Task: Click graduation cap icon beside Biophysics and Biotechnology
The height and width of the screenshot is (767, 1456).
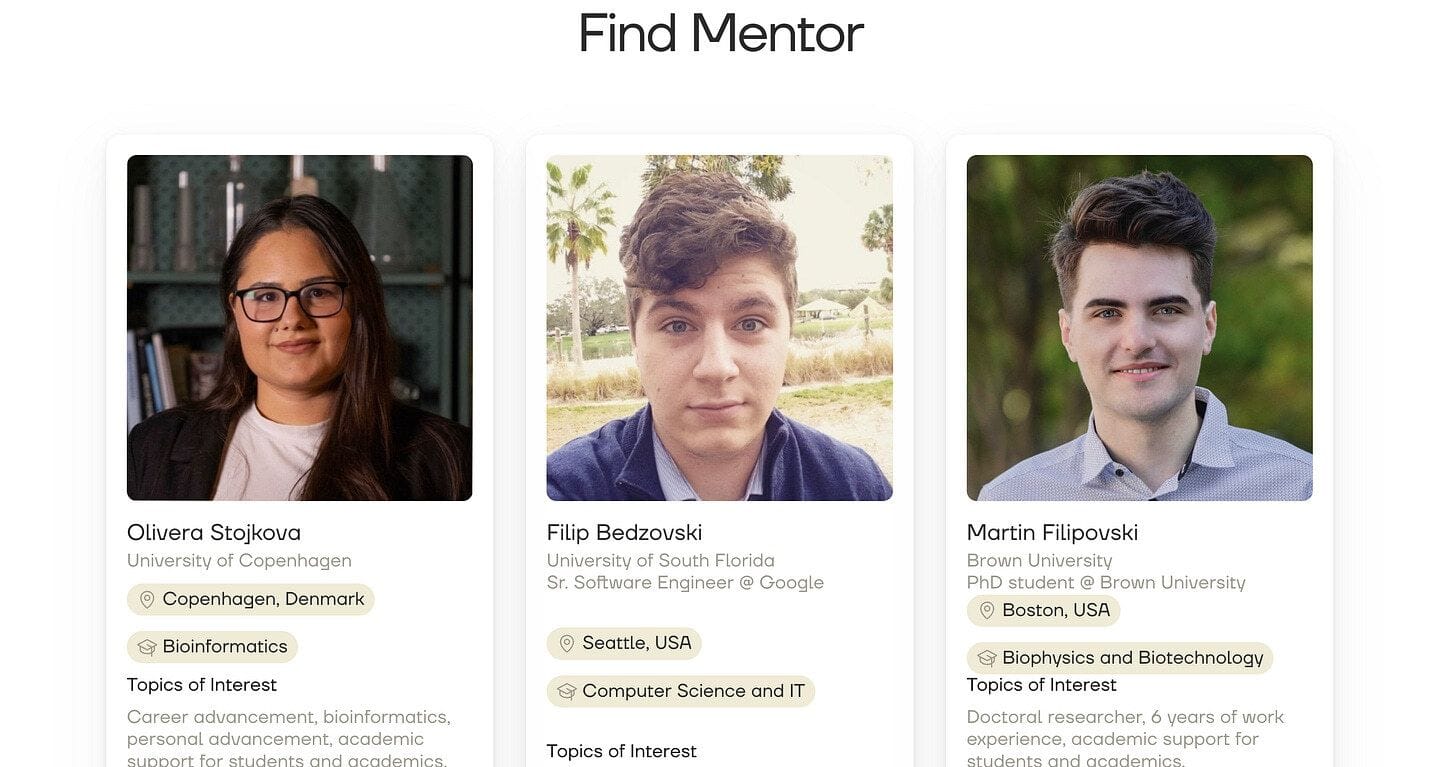Action: click(x=987, y=658)
